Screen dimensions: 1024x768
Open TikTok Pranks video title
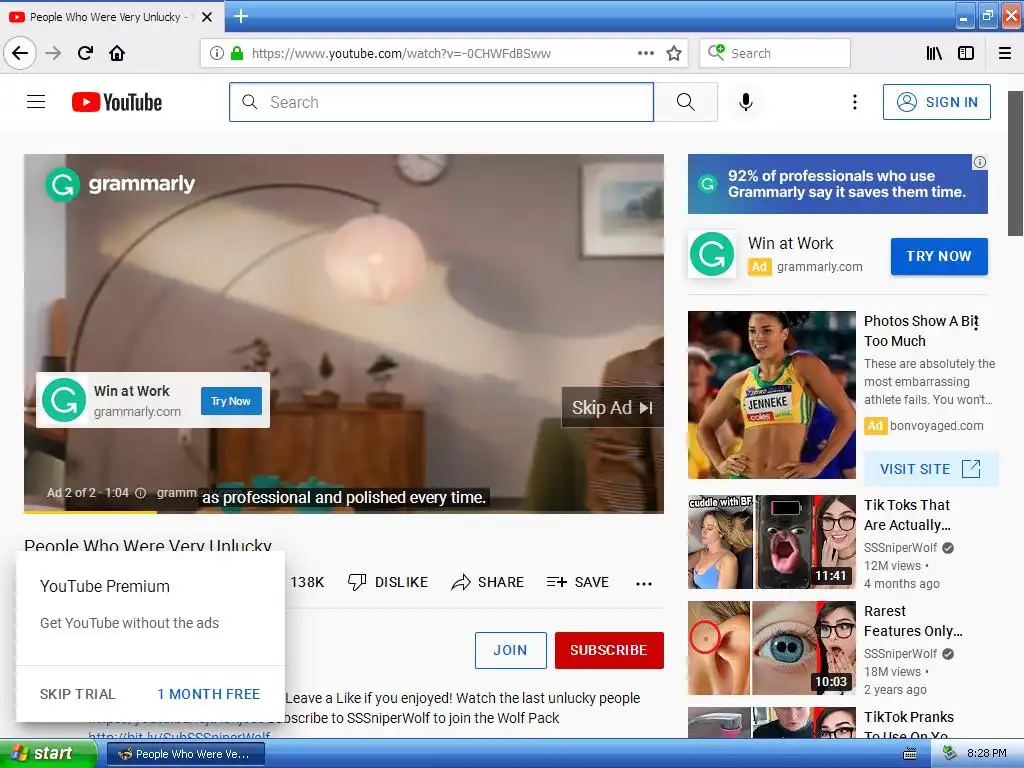coord(908,726)
